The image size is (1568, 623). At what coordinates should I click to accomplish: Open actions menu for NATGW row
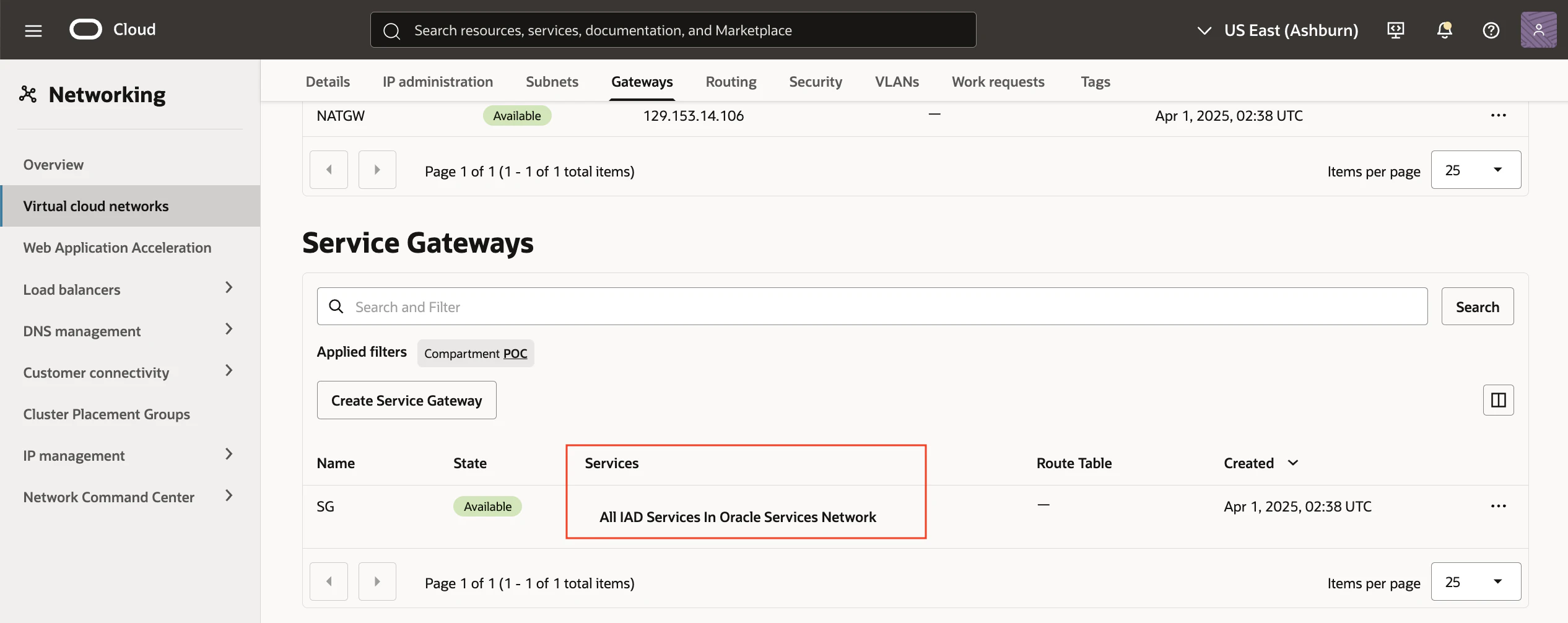(x=1499, y=115)
